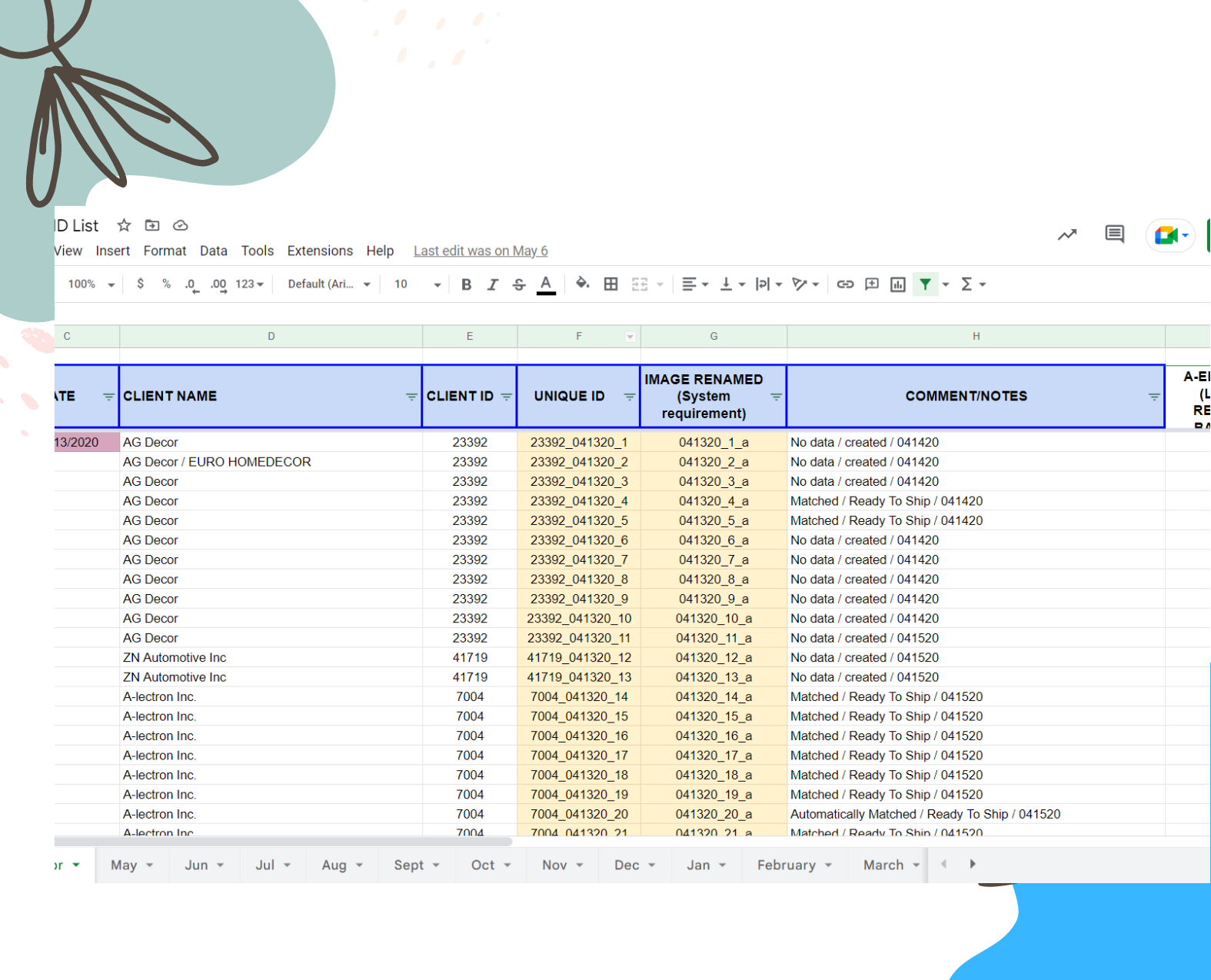Click the 'Last edit was on May 6' link
The width and height of the screenshot is (1211, 980).
481,251
